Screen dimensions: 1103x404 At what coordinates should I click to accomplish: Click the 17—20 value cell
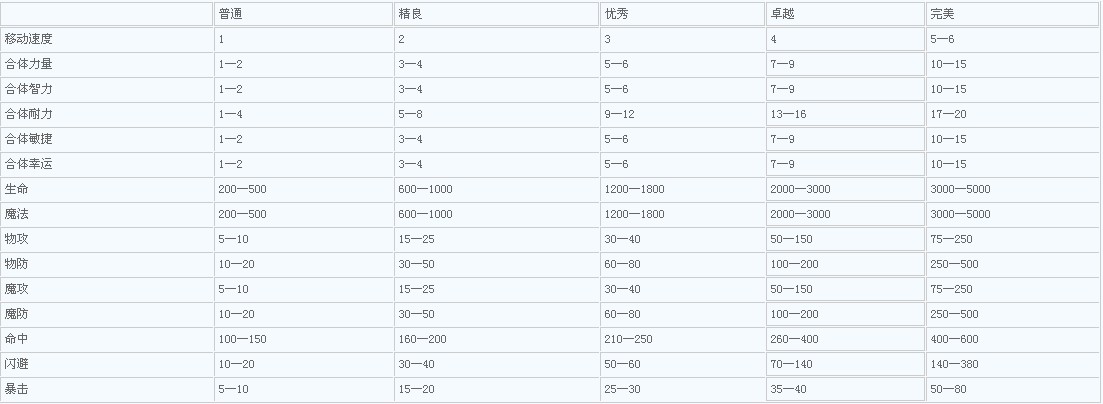pos(948,114)
